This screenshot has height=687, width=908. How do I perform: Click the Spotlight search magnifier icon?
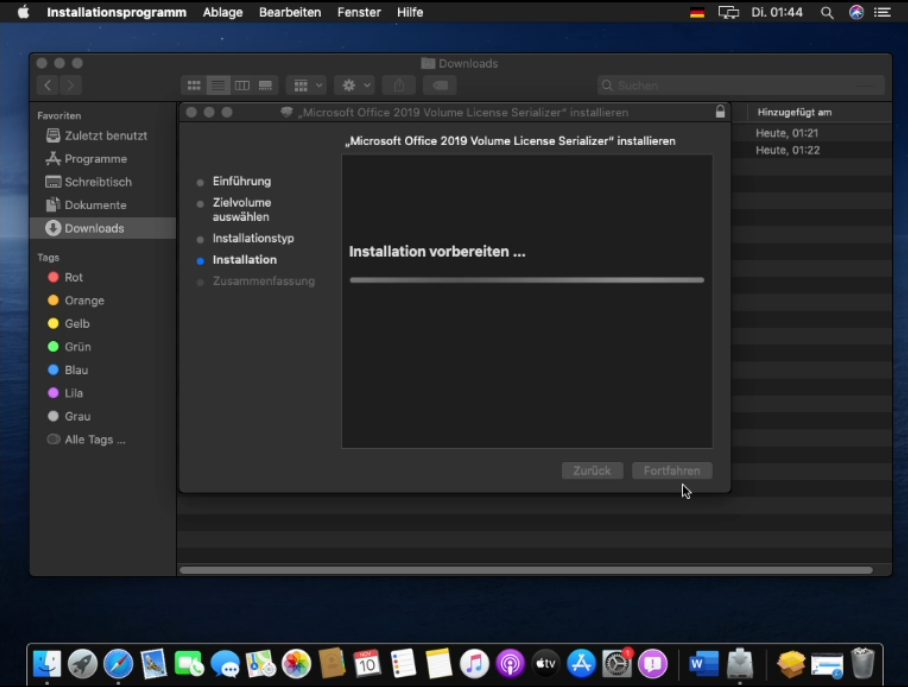click(827, 12)
